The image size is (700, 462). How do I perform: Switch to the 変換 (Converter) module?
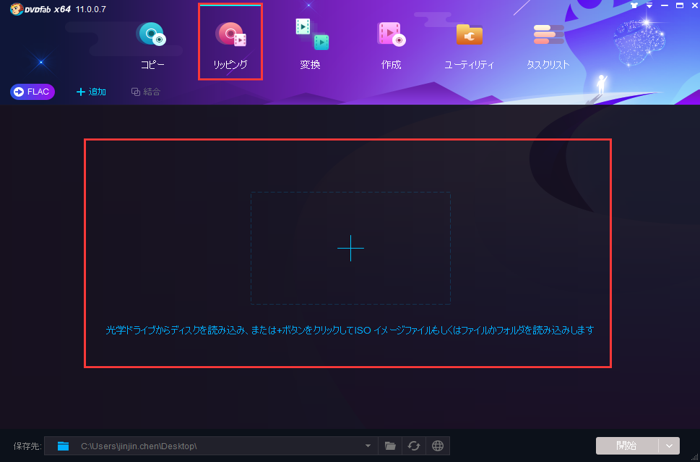[x=311, y=45]
